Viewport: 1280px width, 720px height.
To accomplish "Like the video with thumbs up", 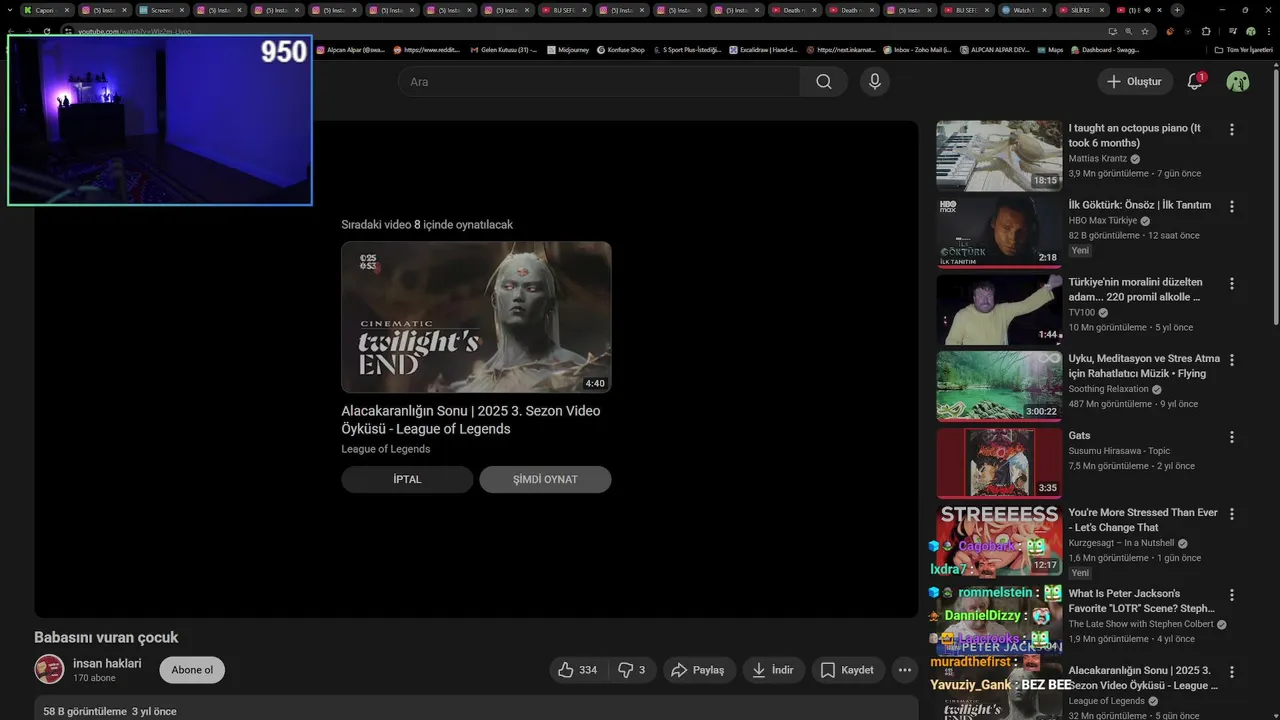I will click(x=579, y=670).
